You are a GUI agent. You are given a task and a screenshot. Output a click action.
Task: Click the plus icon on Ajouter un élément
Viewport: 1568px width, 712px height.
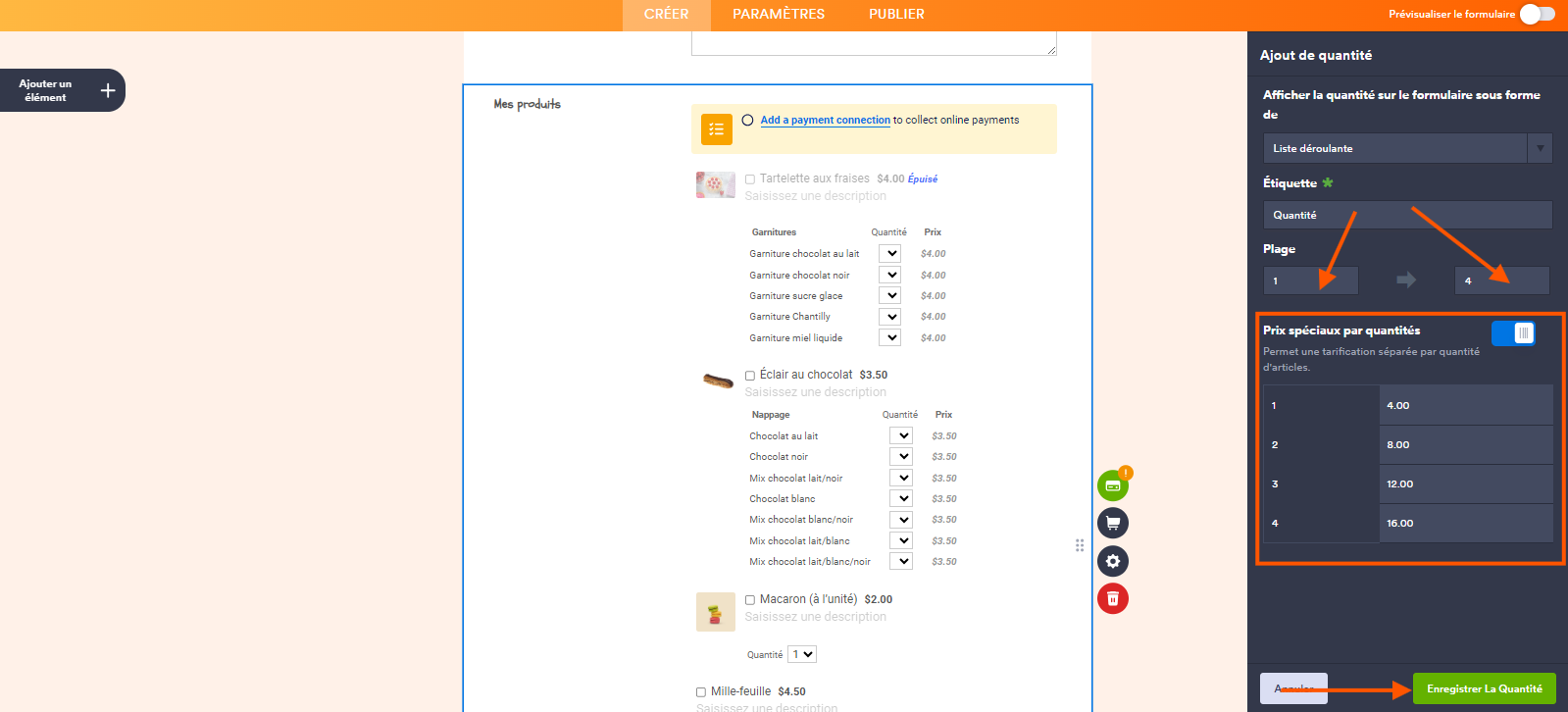point(108,90)
